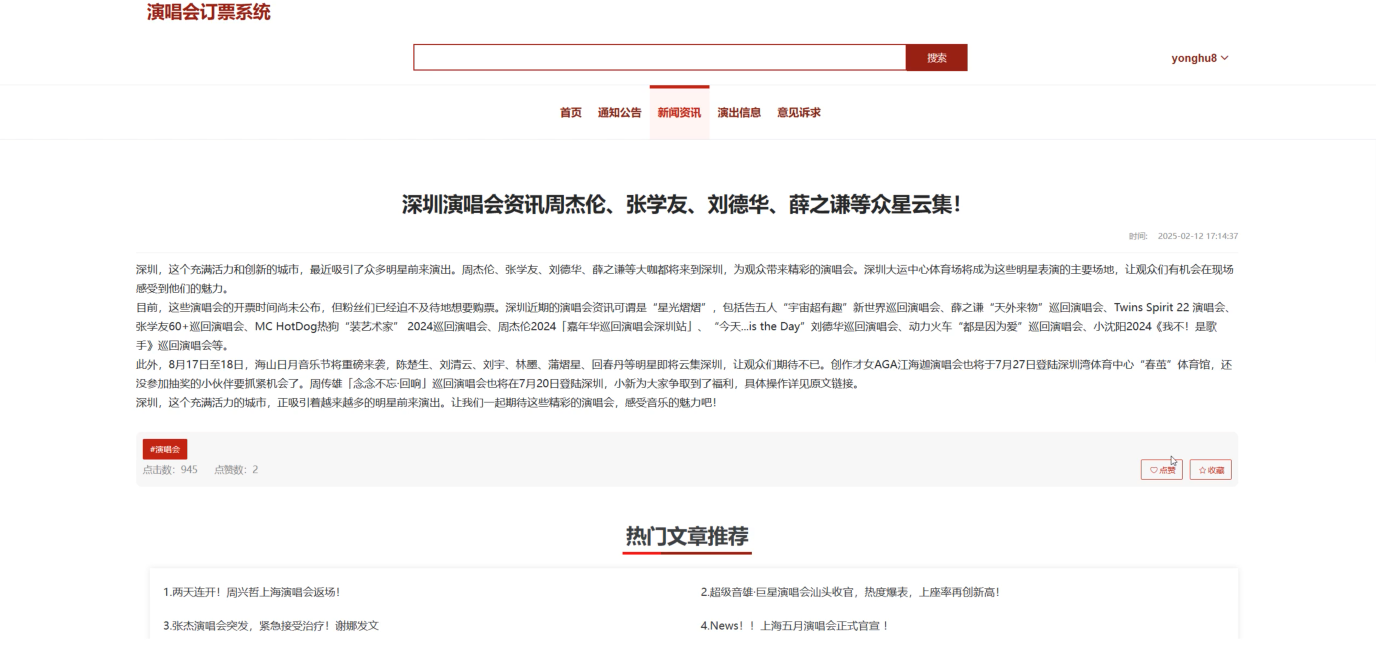
Task: Open the 演出信息 tab
Action: [x=739, y=113]
